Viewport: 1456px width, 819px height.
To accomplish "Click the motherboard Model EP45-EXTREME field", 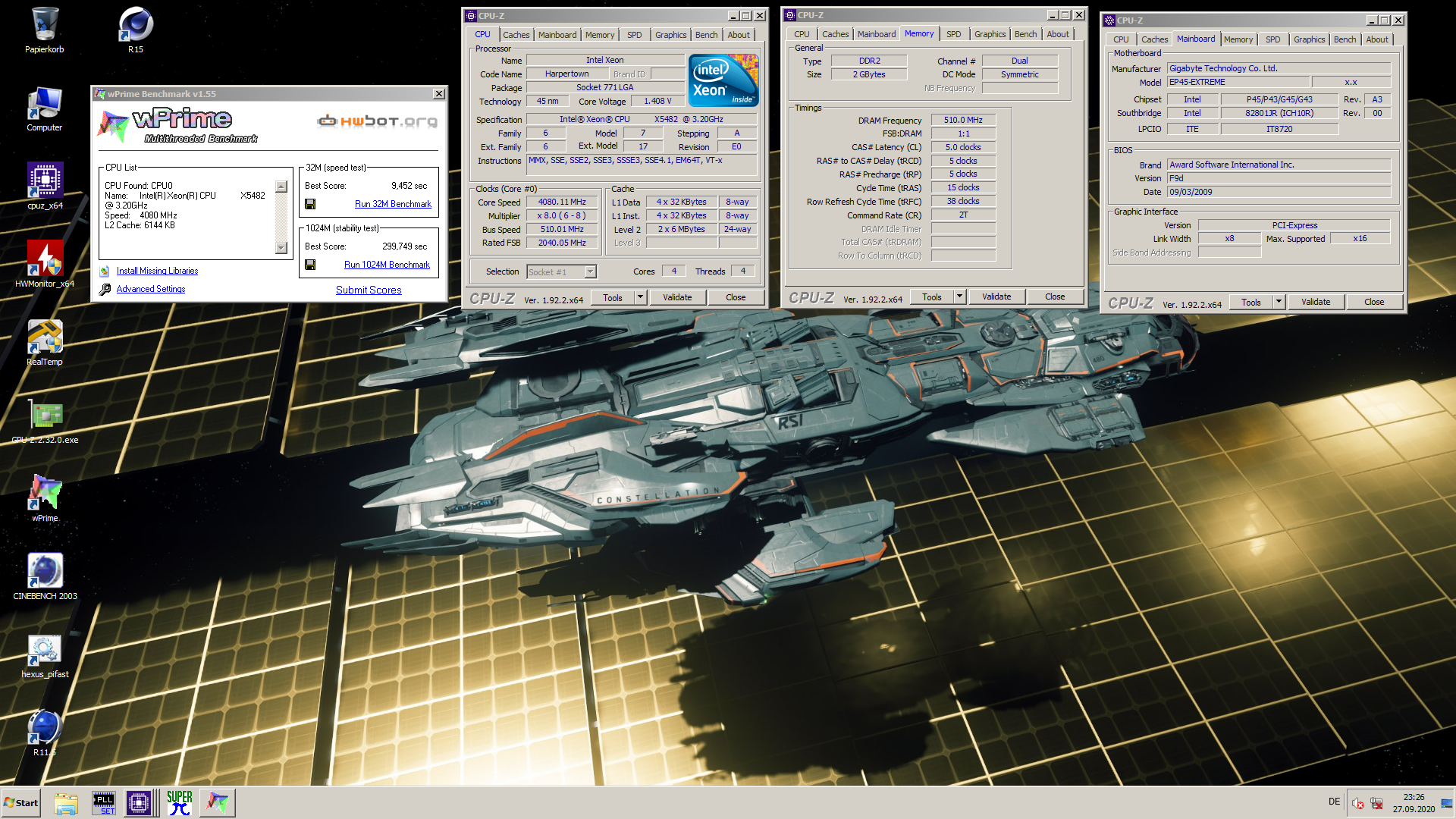I will (x=1238, y=82).
